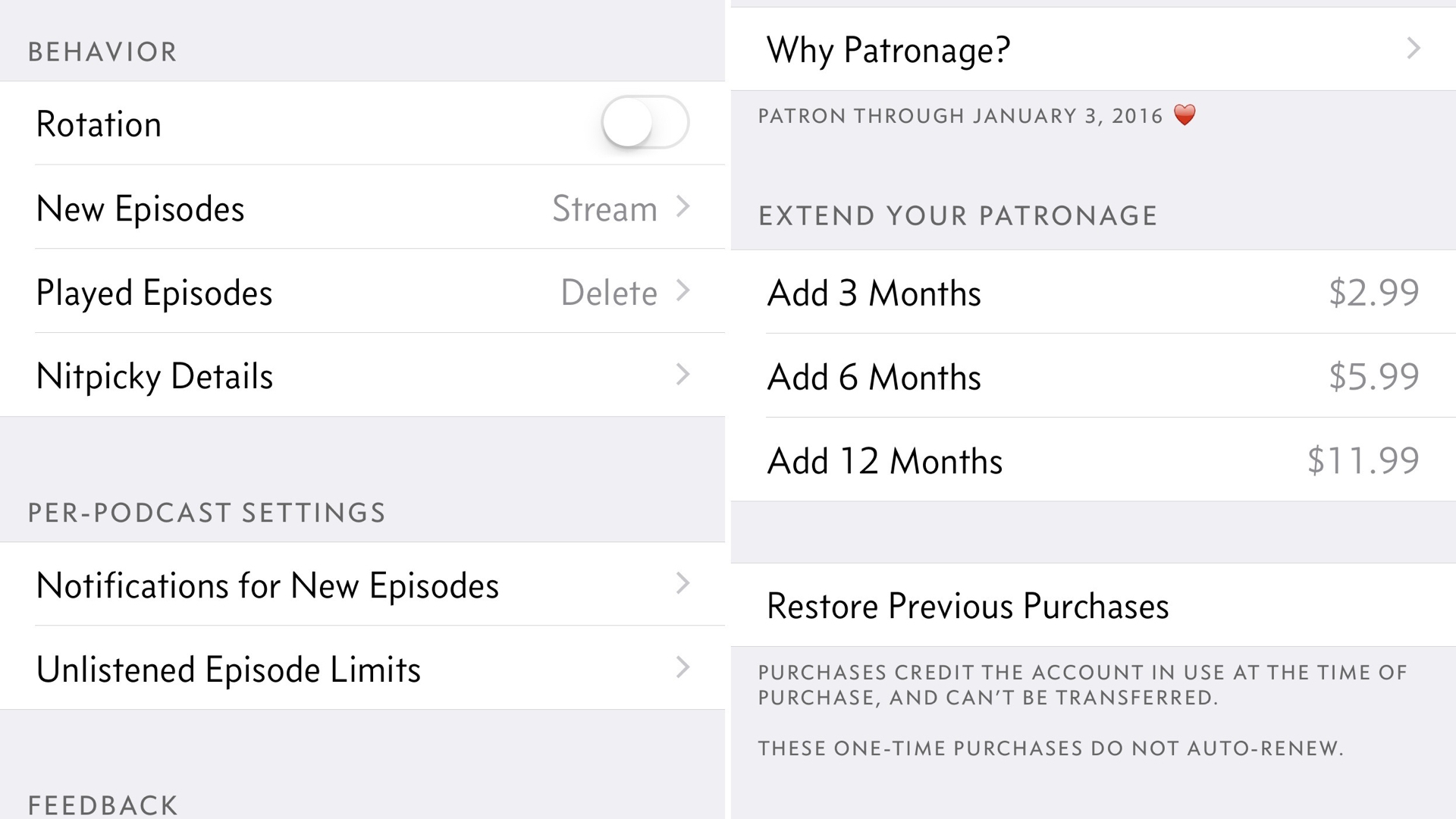
Task: Click chevron for Notifications for New Episodes
Action: pyautogui.click(x=683, y=583)
